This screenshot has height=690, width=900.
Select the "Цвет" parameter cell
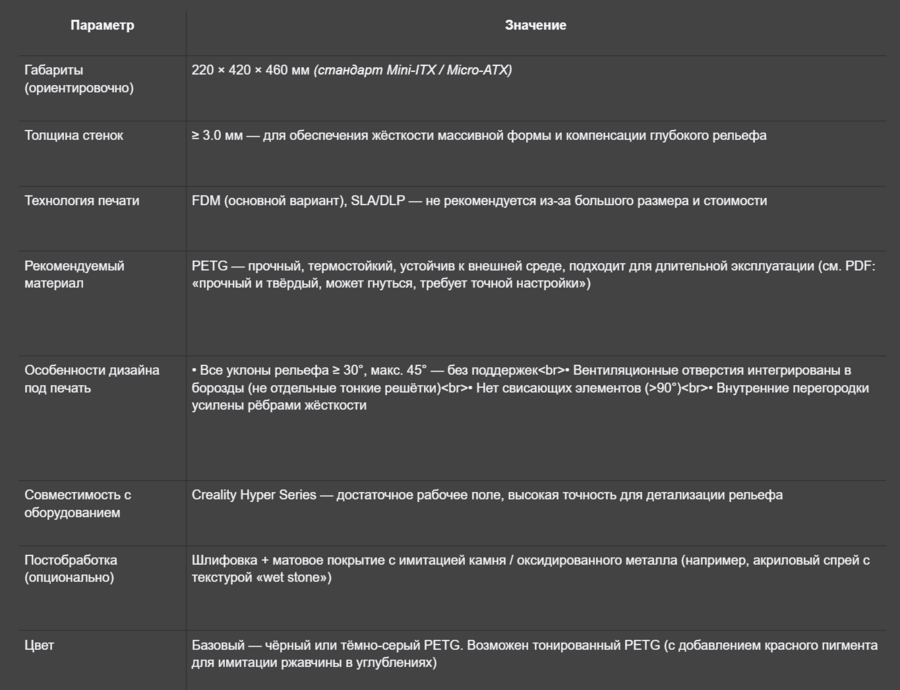click(39, 645)
